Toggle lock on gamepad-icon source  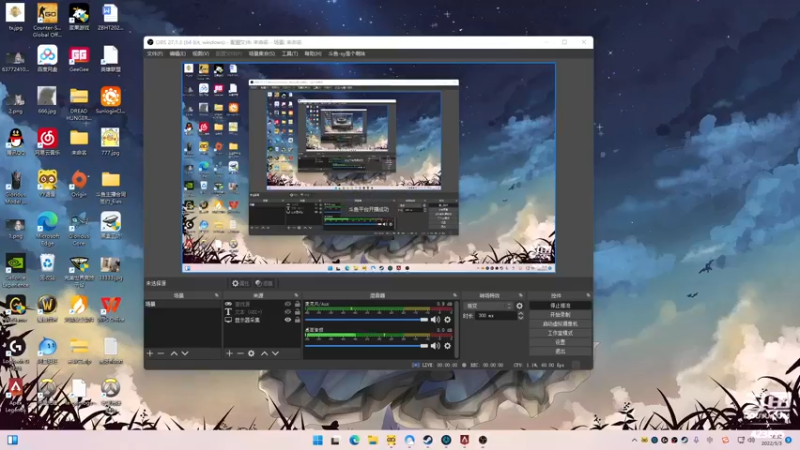pyautogui.click(x=297, y=304)
